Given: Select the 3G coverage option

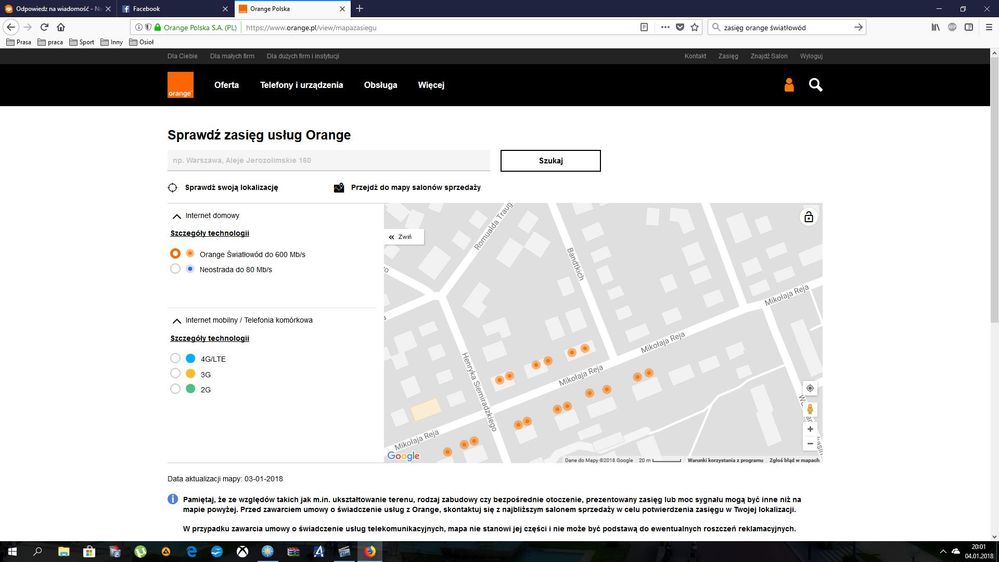Looking at the screenshot, I should tap(176, 374).
